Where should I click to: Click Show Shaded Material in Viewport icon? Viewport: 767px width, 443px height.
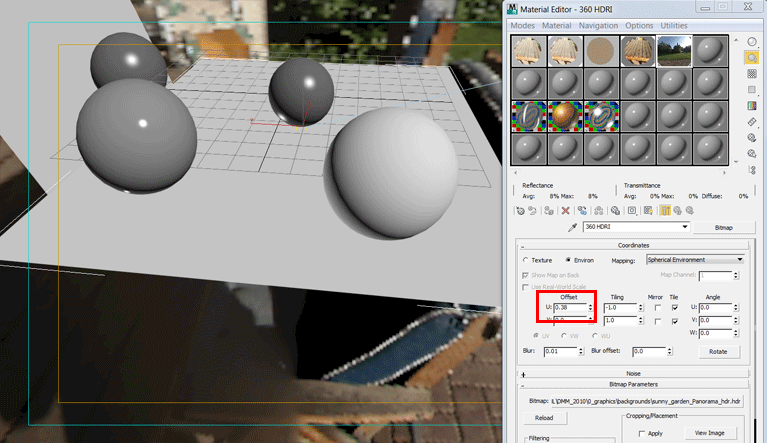pos(649,211)
